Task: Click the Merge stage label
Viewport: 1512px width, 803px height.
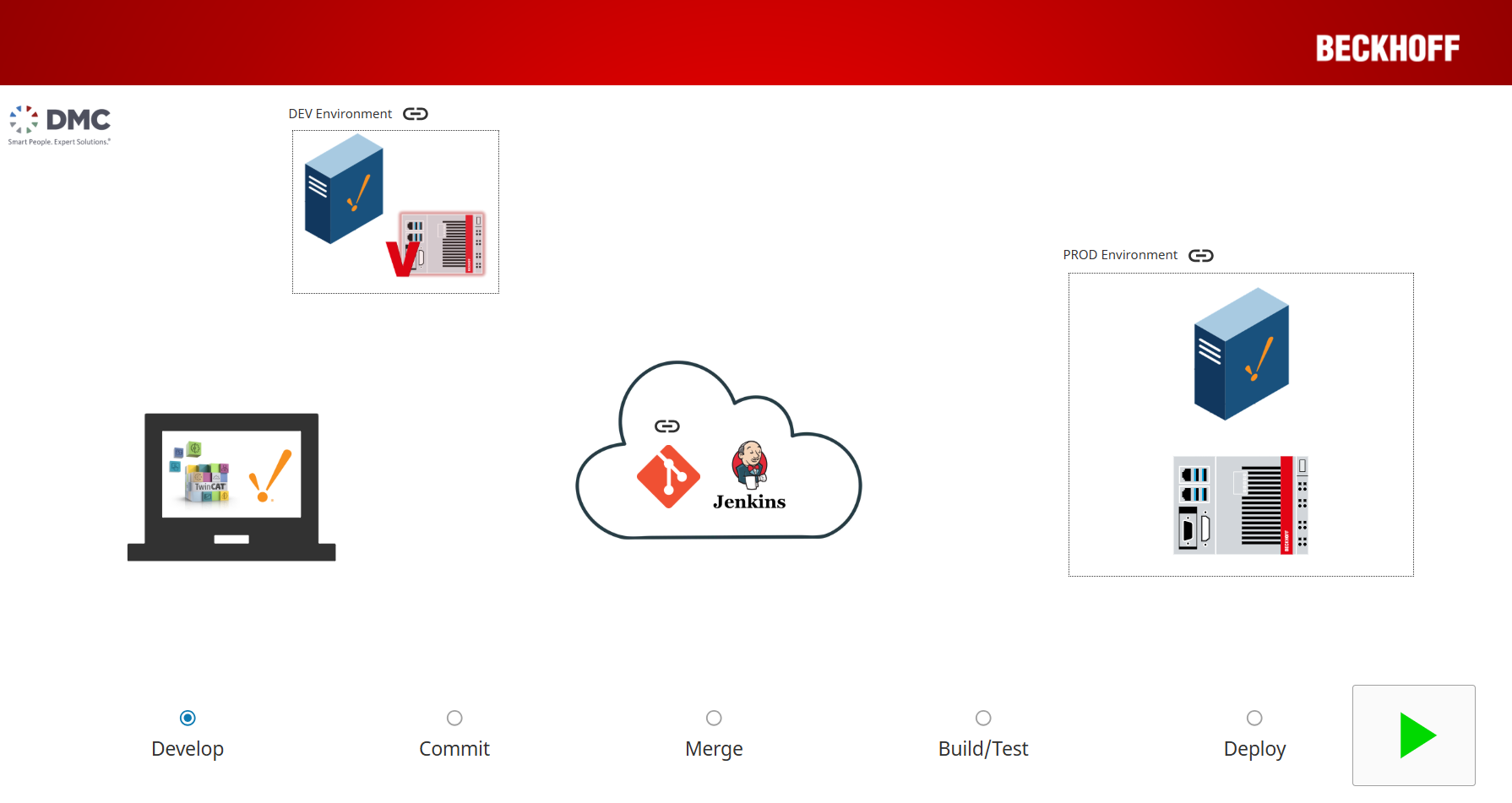Action: (714, 749)
